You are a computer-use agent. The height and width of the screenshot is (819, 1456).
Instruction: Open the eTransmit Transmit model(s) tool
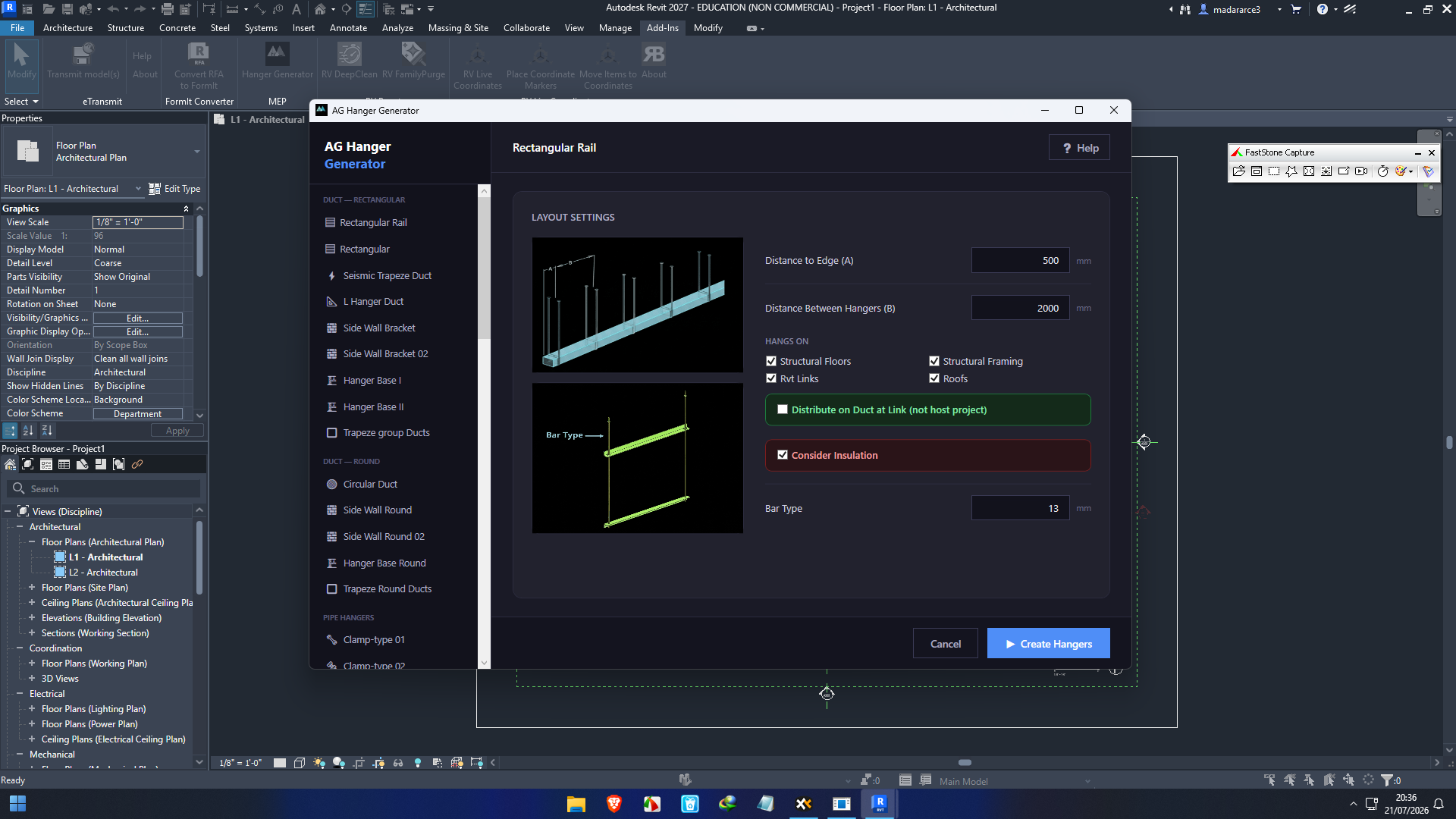click(83, 61)
